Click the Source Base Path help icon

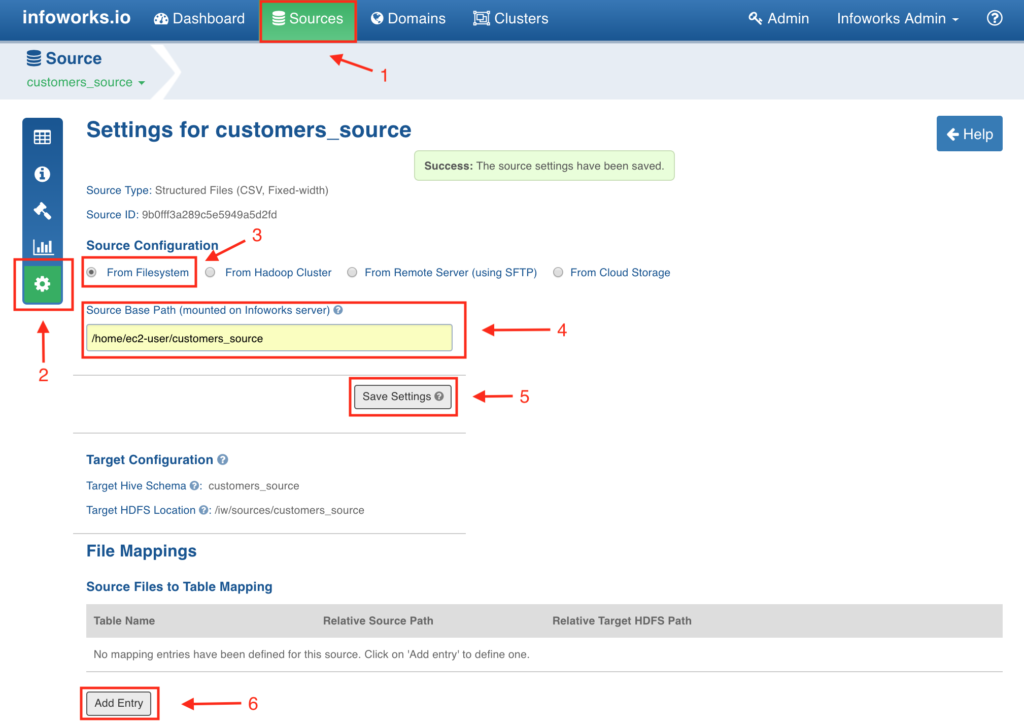[x=338, y=309]
